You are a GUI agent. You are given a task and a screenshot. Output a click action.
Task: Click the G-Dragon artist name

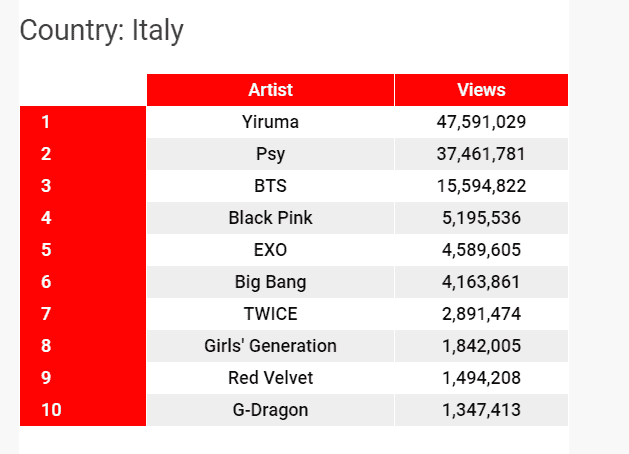(x=270, y=410)
